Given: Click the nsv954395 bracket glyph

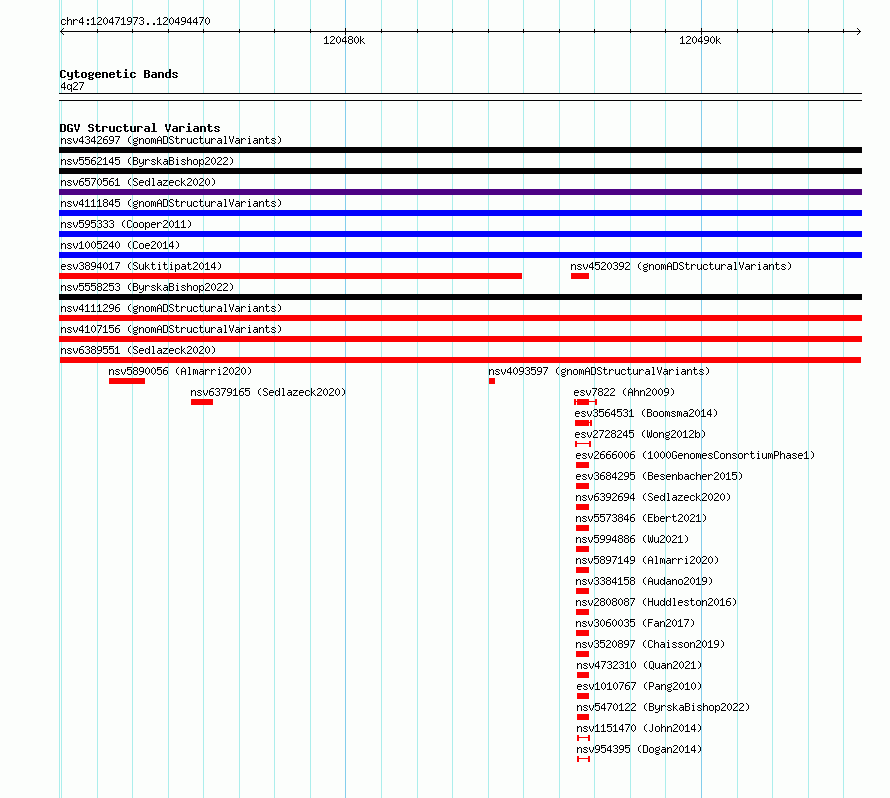Looking at the screenshot, I should tap(583, 759).
